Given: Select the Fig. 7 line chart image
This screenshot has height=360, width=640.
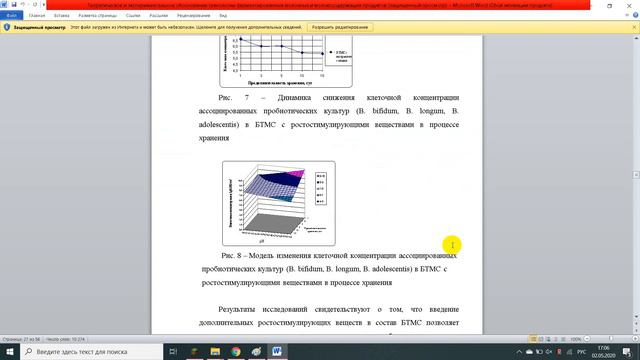Looking at the screenshot, I should point(286,61).
